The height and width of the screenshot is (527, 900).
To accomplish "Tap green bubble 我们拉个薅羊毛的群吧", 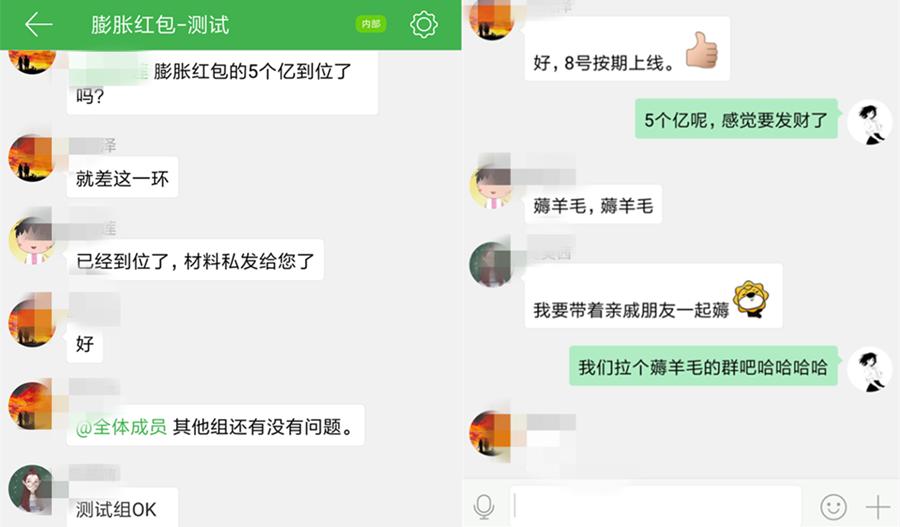I will coord(703,366).
